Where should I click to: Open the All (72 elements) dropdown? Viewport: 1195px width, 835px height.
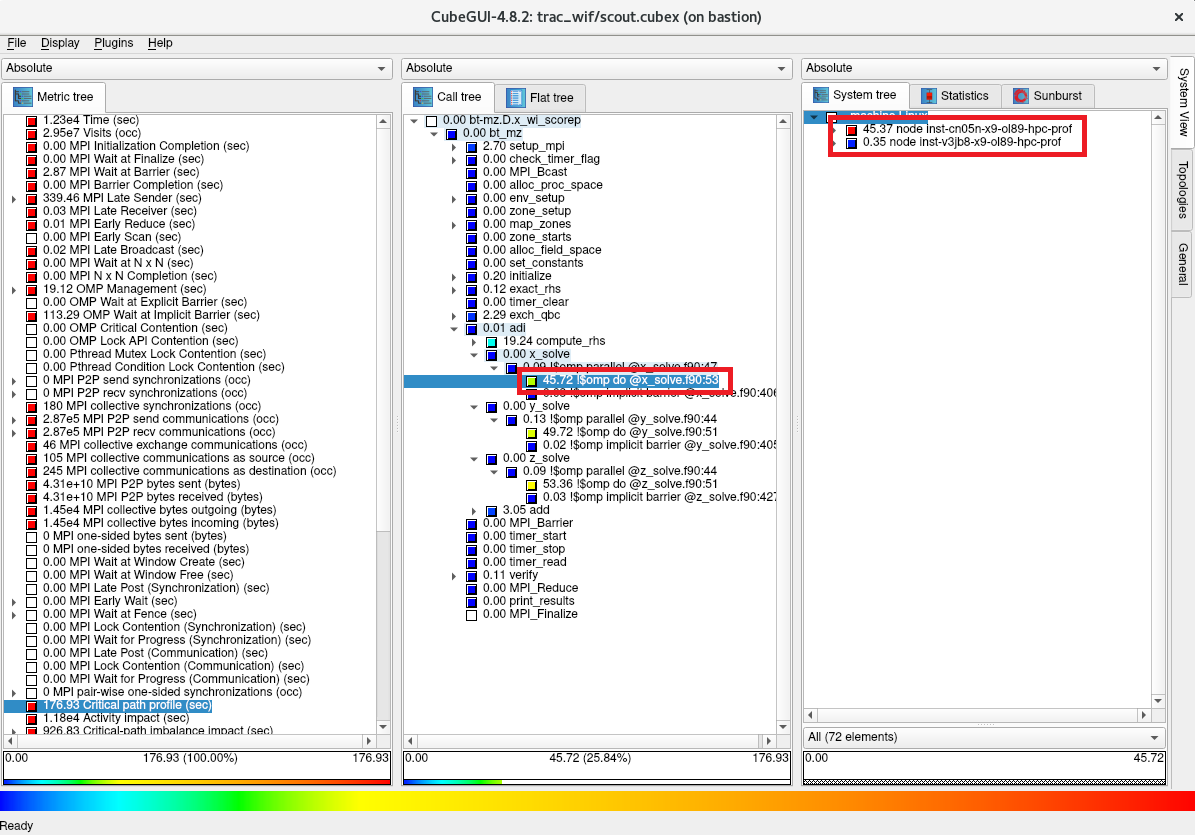point(984,737)
